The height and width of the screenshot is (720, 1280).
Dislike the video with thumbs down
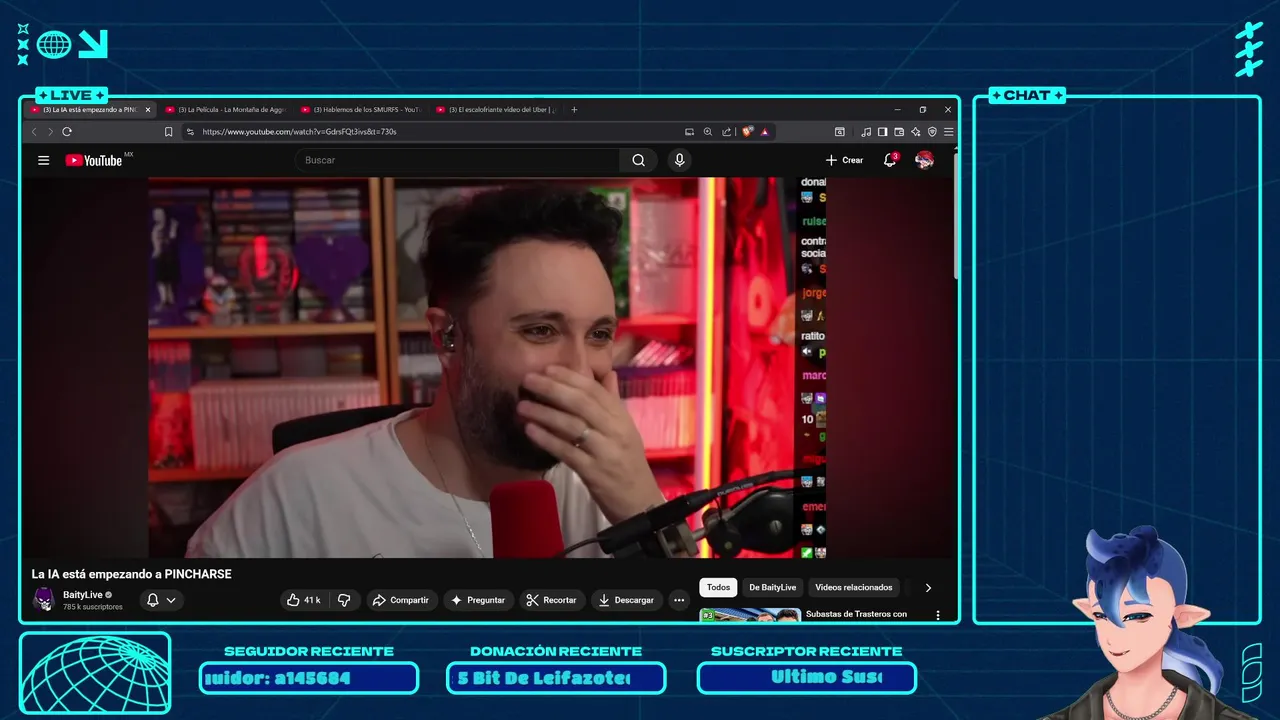pyautogui.click(x=344, y=600)
